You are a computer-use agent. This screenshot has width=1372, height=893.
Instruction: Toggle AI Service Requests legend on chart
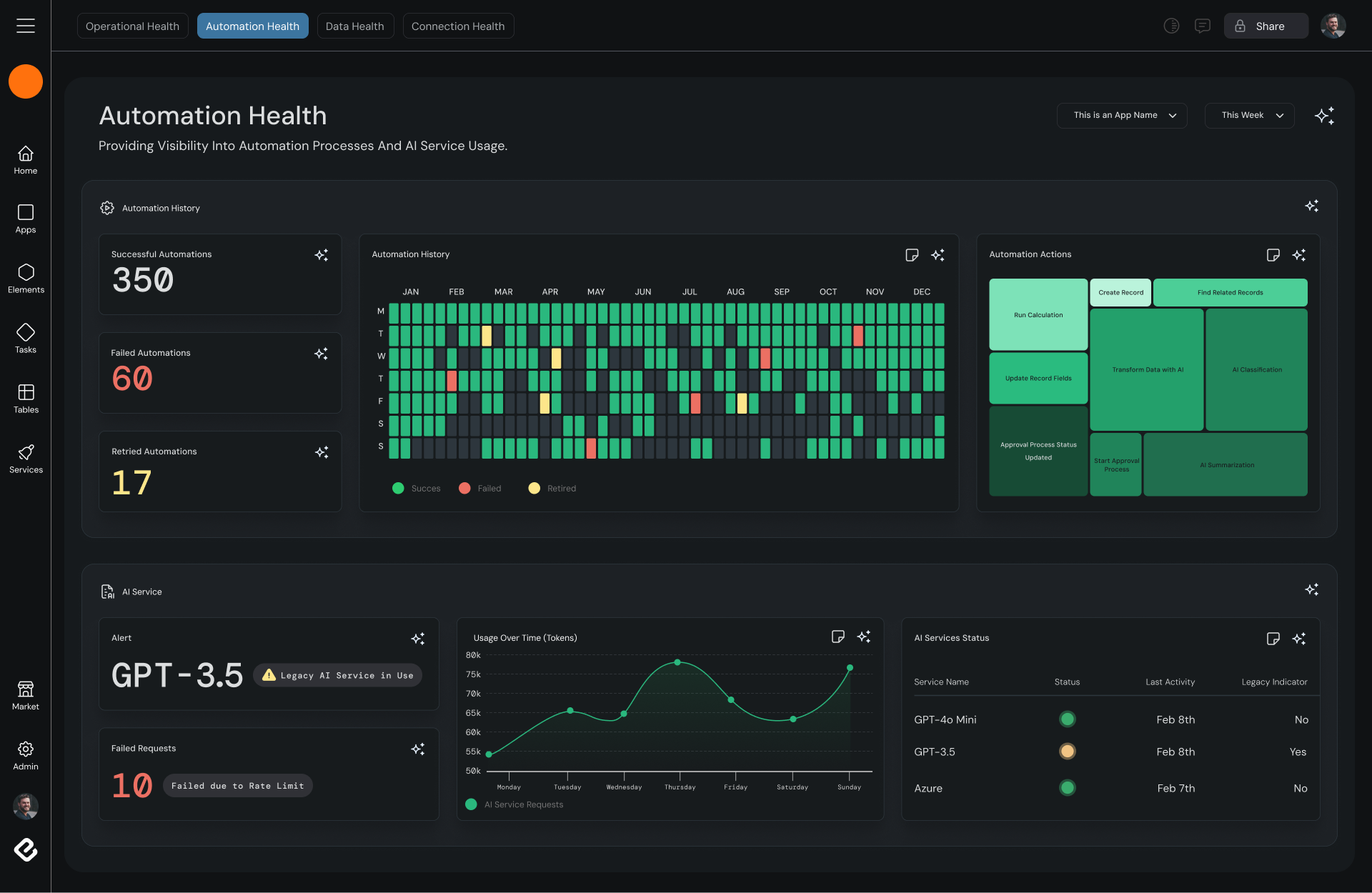click(514, 804)
